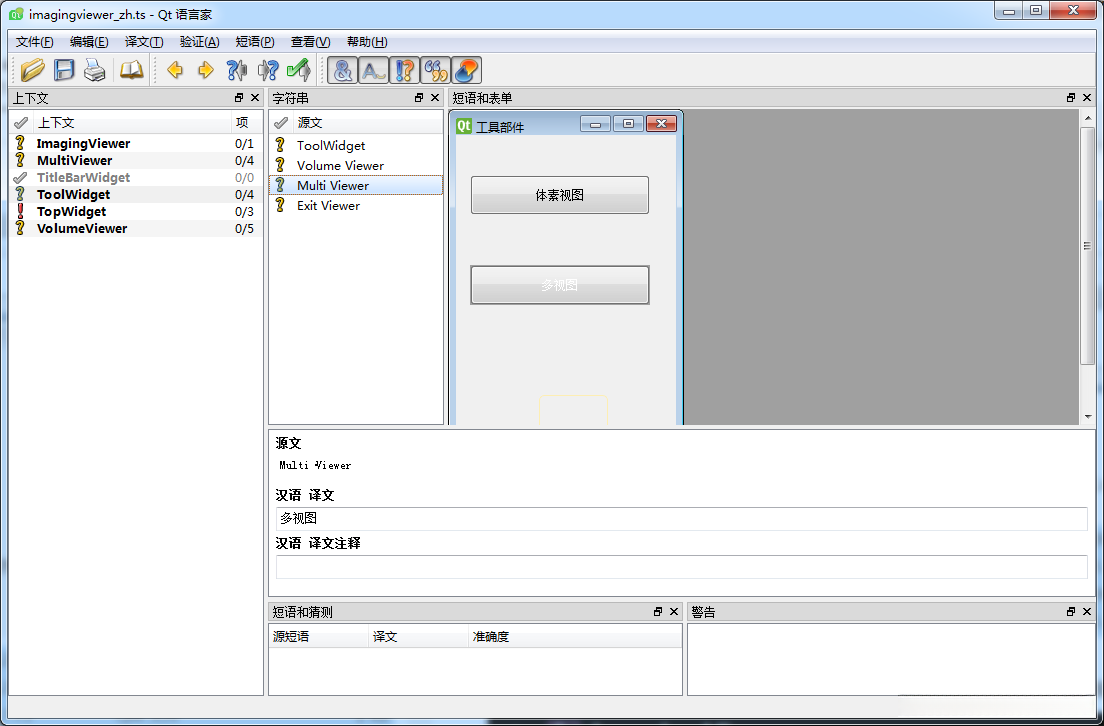The width and height of the screenshot is (1104, 726).
Task: Close the 短语和猜测 panel
Action: (x=674, y=612)
